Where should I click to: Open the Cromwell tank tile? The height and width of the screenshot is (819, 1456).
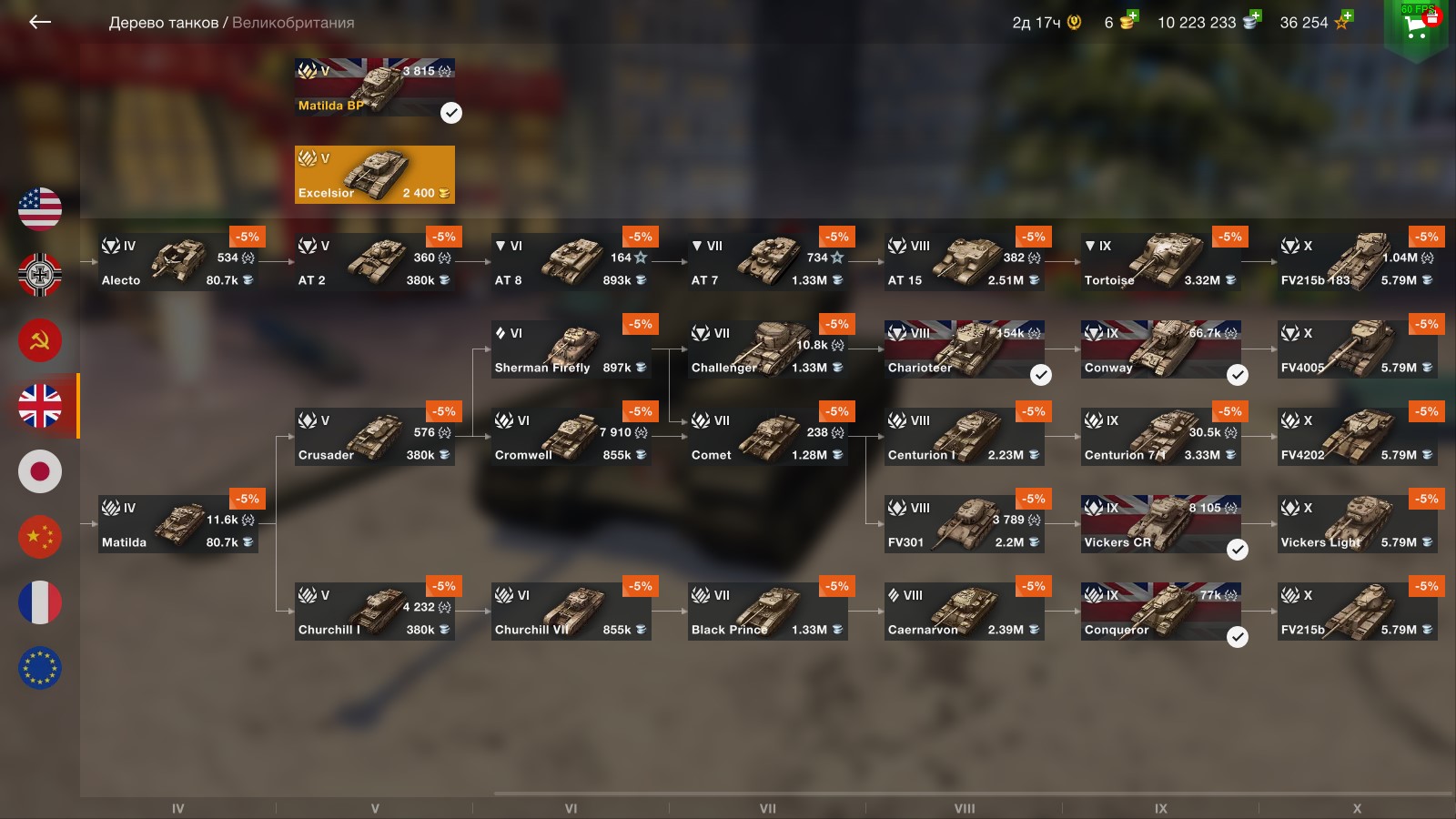pyautogui.click(x=571, y=437)
